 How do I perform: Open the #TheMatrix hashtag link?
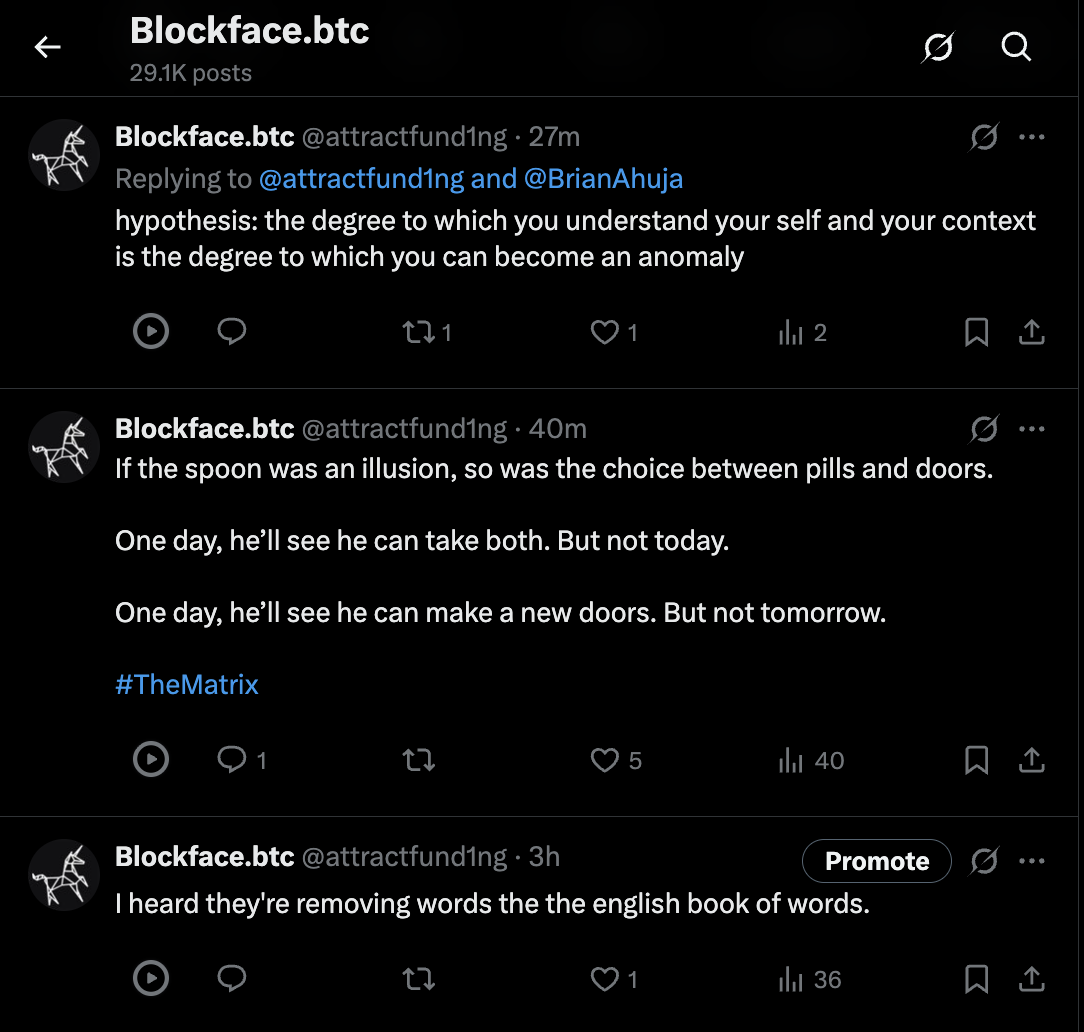pyautogui.click(x=187, y=685)
